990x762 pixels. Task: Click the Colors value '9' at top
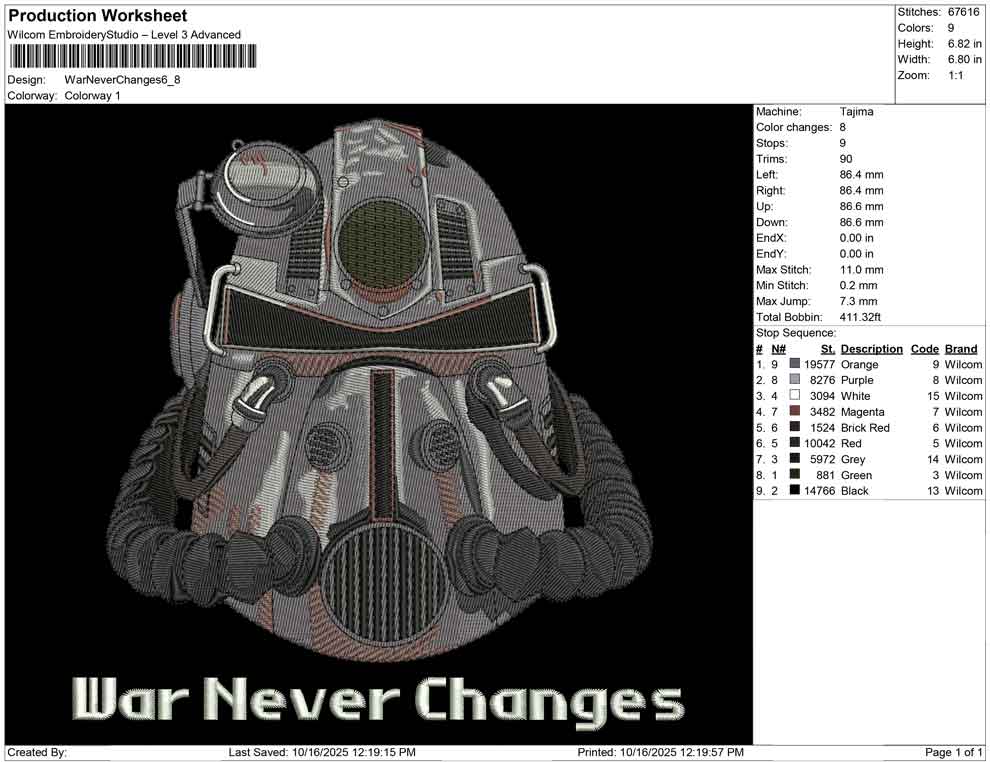point(951,28)
